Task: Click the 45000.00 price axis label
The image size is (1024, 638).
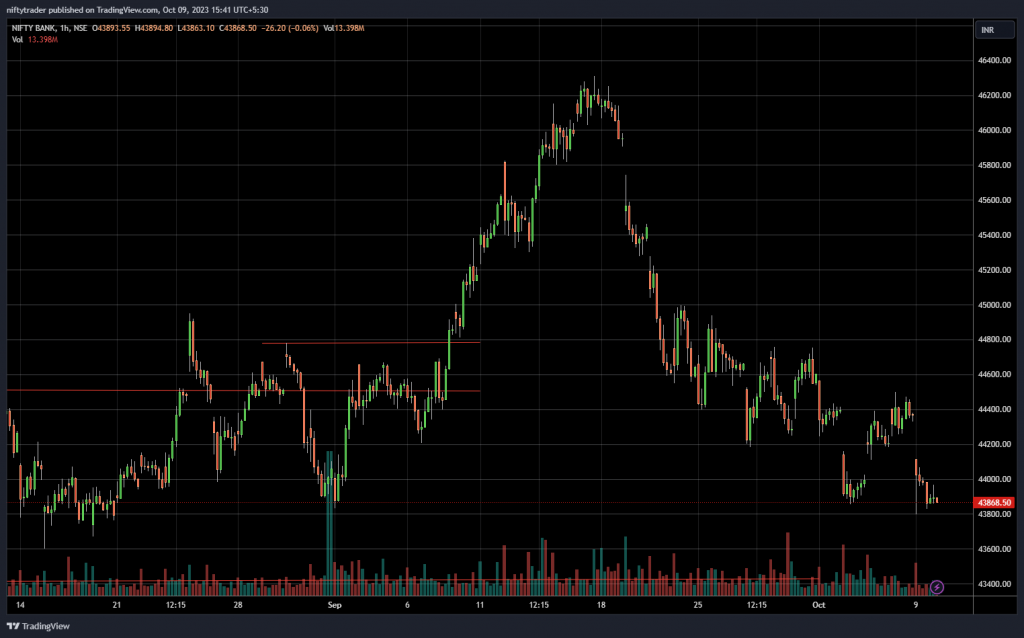Action: 994,305
